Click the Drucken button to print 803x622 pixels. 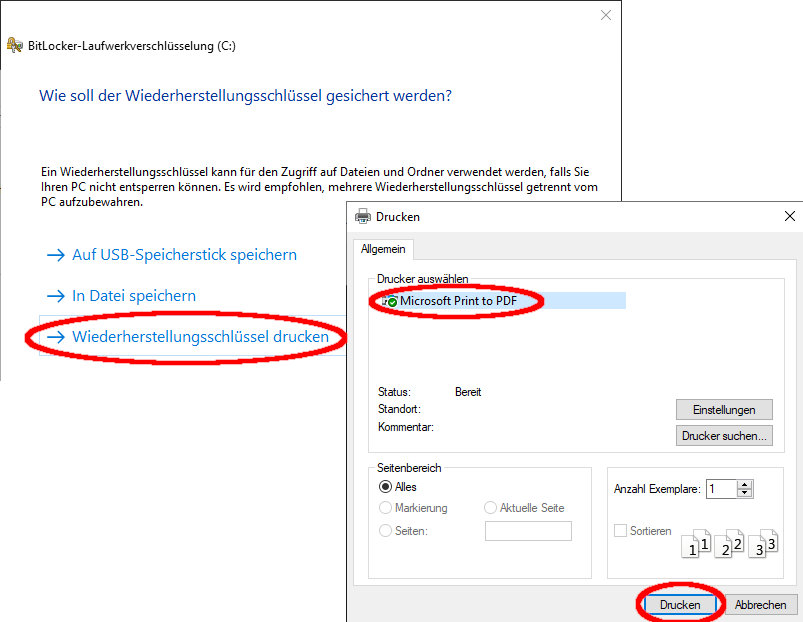coord(680,605)
